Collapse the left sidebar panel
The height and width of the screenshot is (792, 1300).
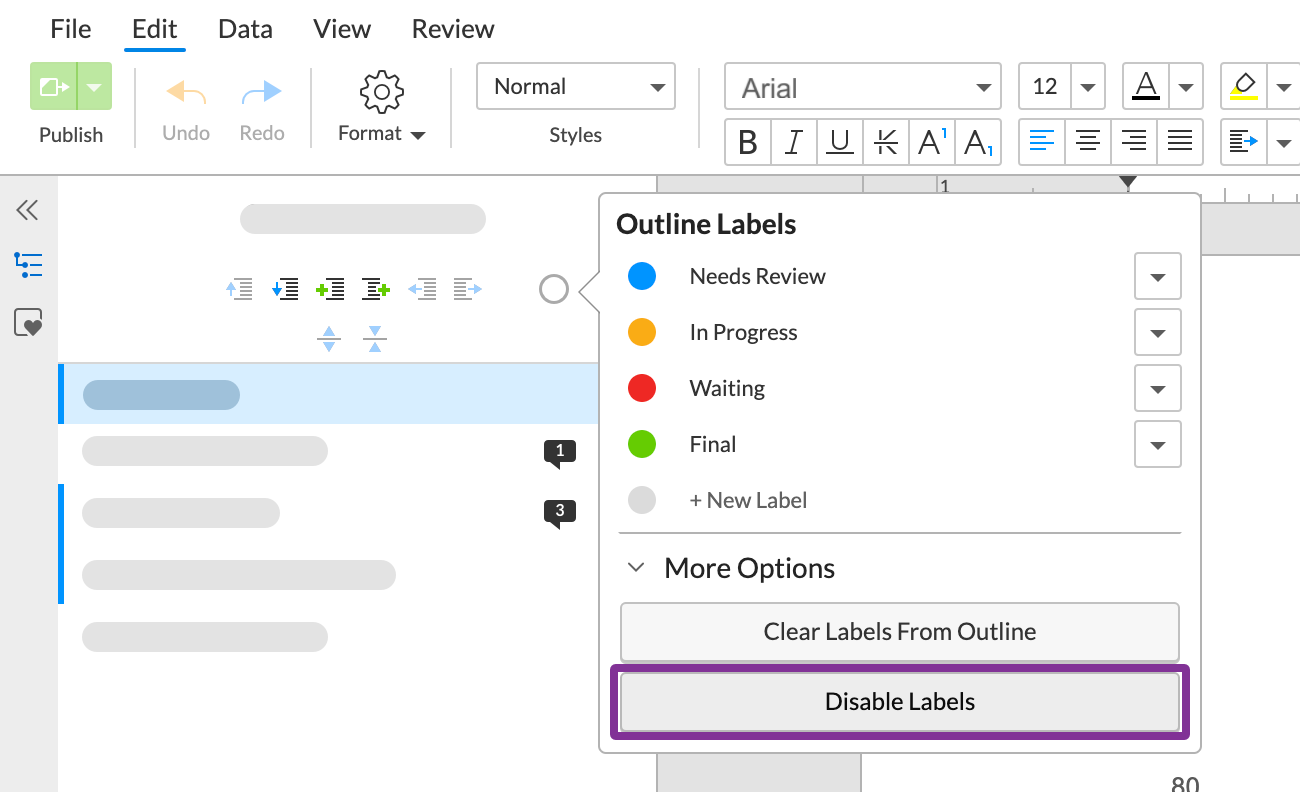pos(27,210)
